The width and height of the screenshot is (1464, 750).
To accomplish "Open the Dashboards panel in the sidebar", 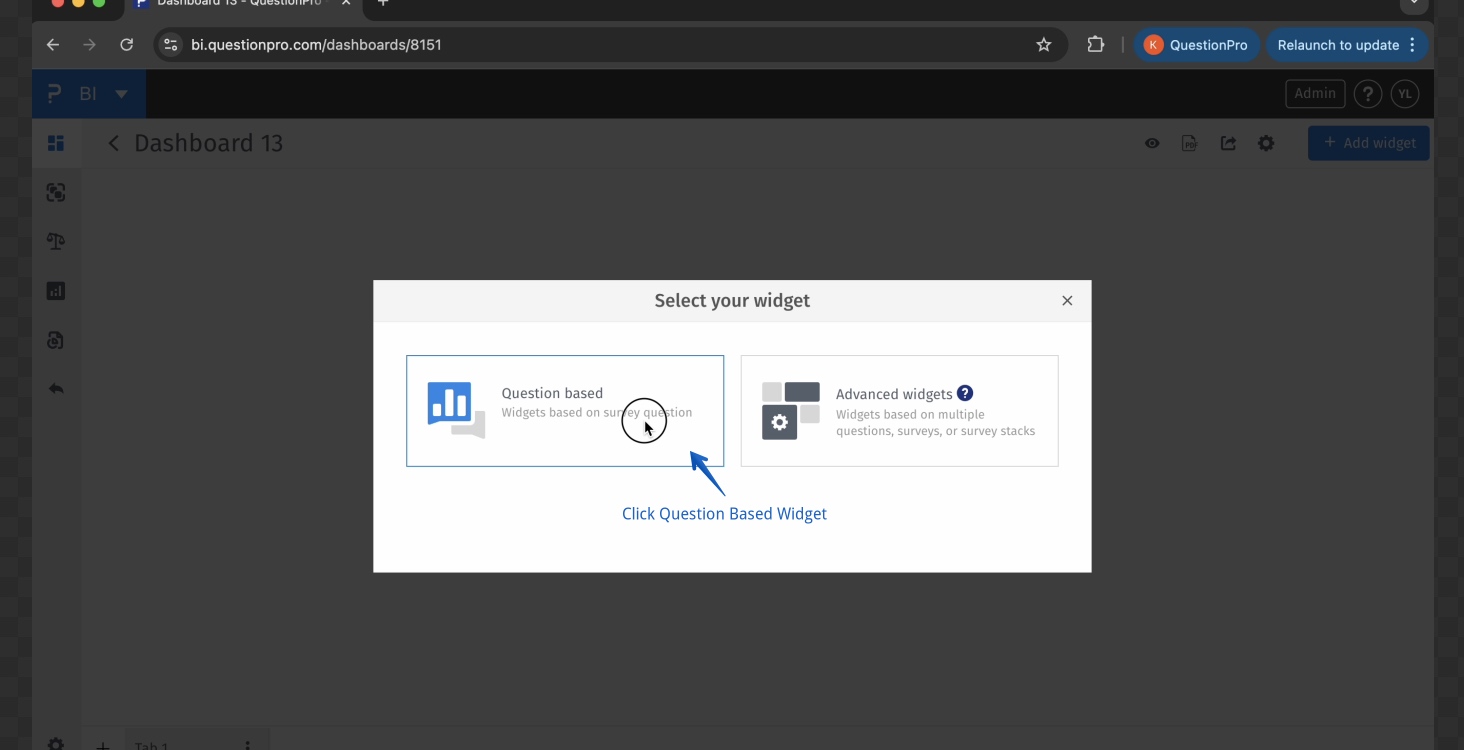I will (x=55, y=142).
